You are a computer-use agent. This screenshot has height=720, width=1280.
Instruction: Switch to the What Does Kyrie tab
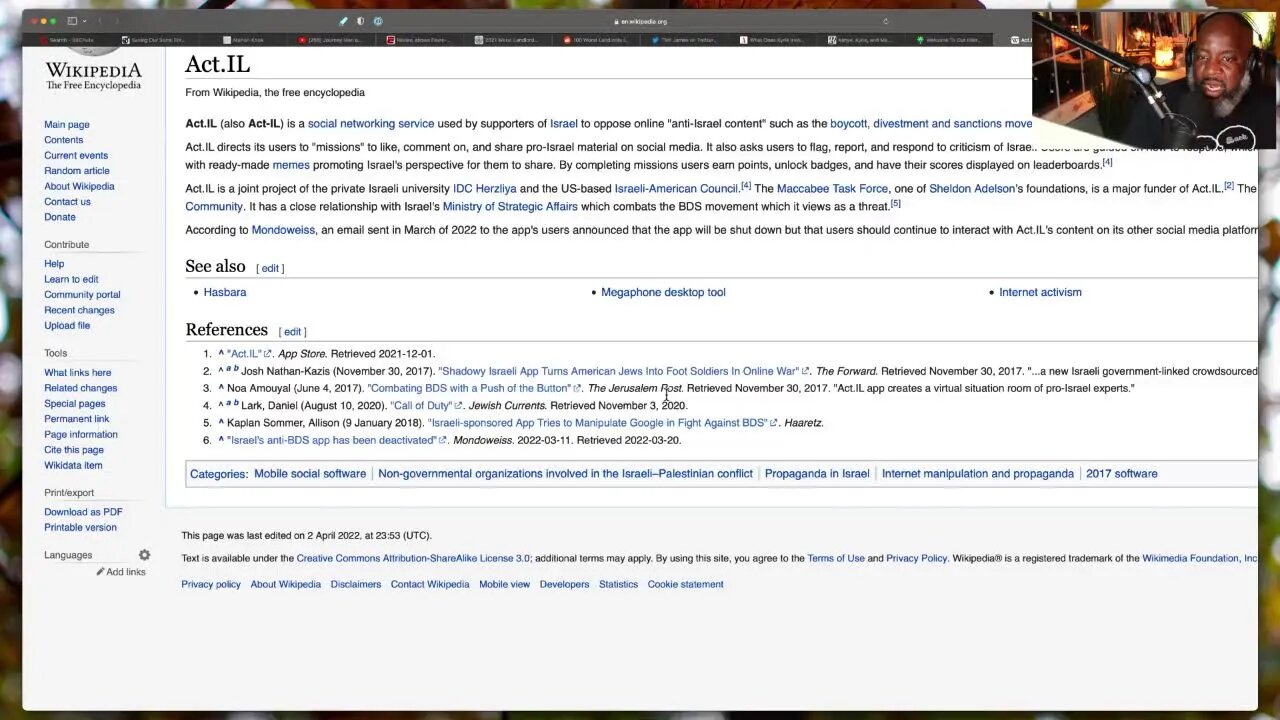774,40
